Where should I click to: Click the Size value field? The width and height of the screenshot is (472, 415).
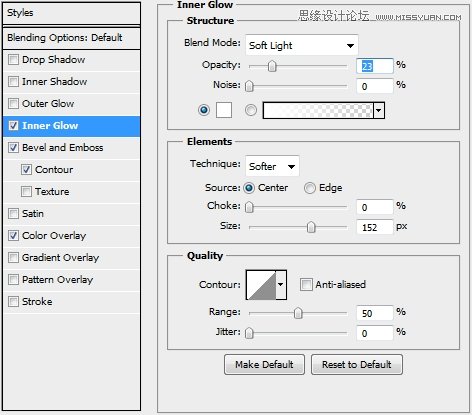(375, 227)
